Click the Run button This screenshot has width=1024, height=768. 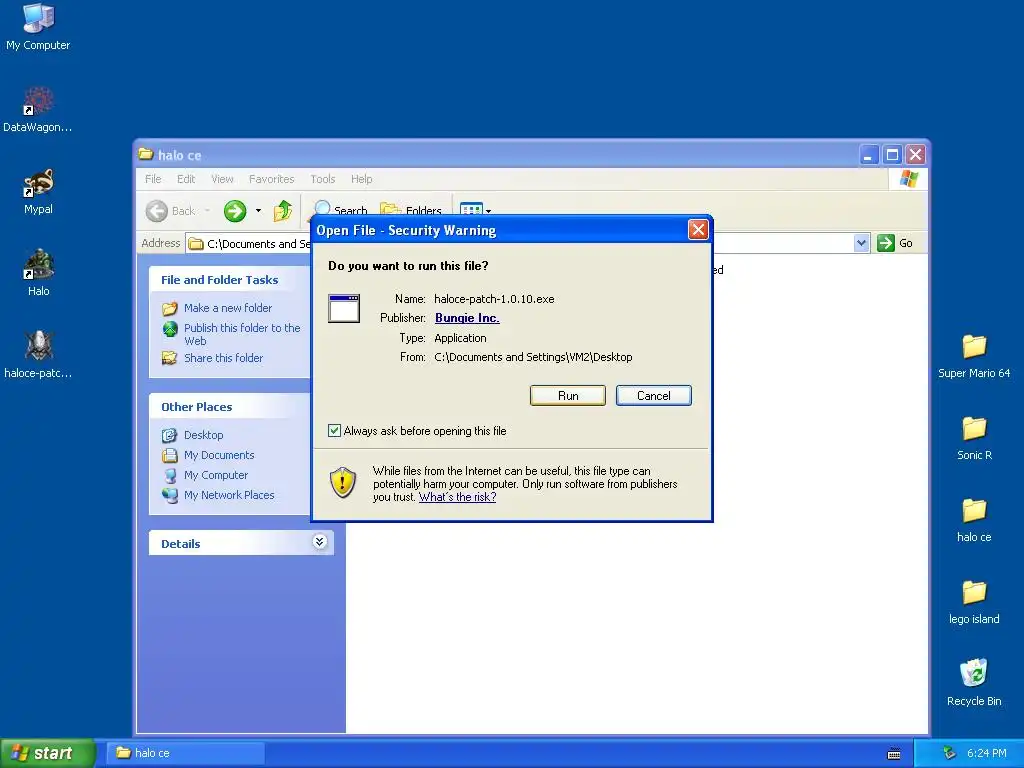tap(568, 396)
